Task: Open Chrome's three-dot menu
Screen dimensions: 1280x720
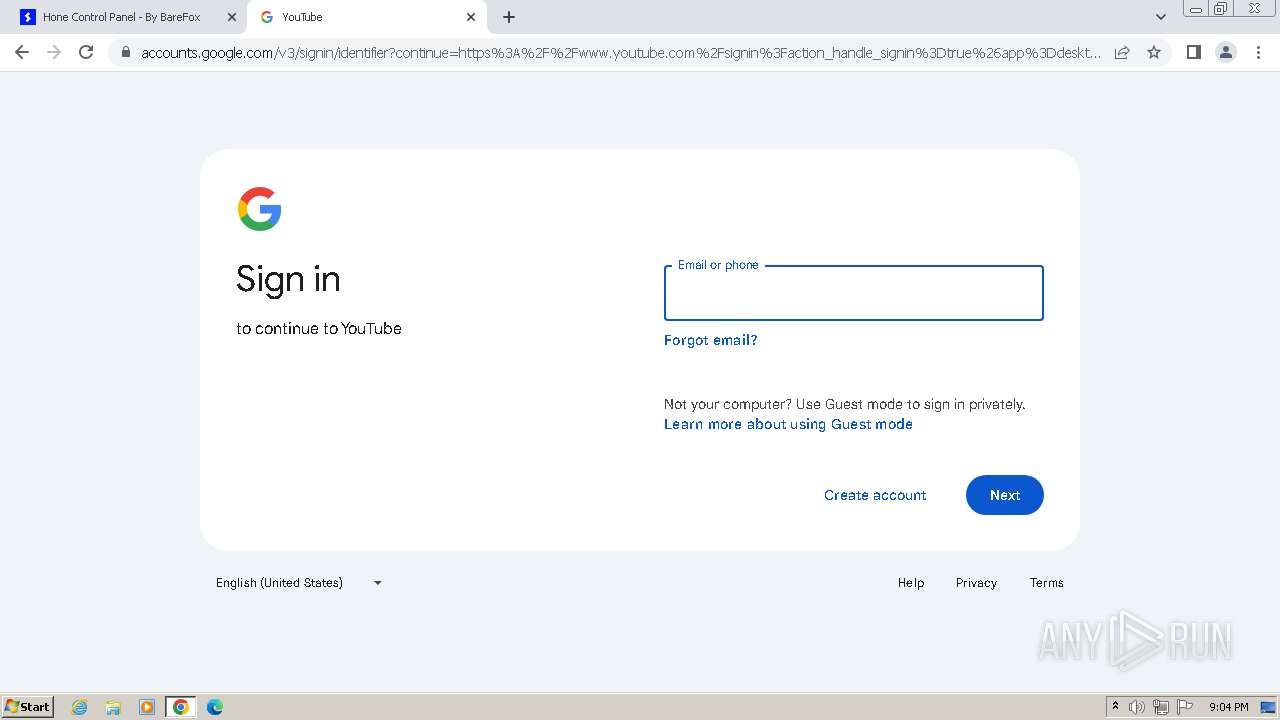Action: tap(1258, 52)
